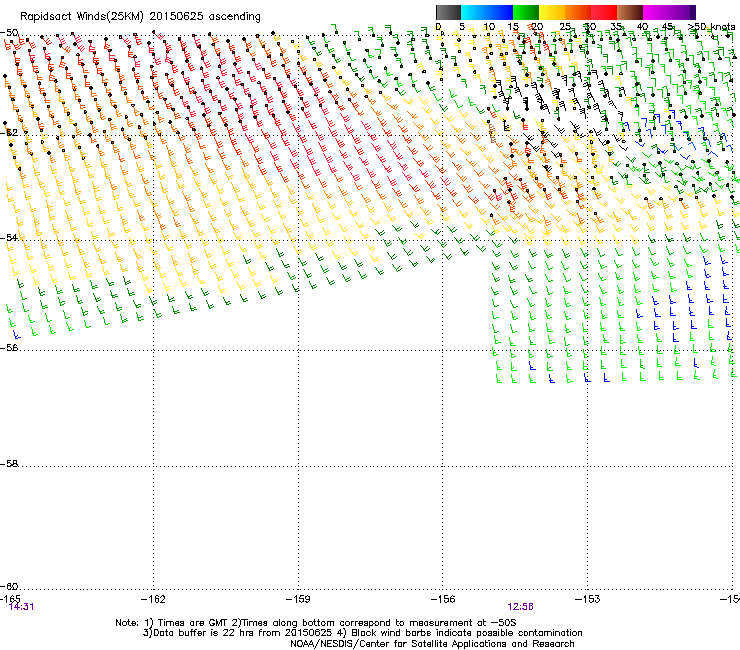Click the green 15-20 knots color swatch
Screen dimensions: 740x650
point(526,12)
